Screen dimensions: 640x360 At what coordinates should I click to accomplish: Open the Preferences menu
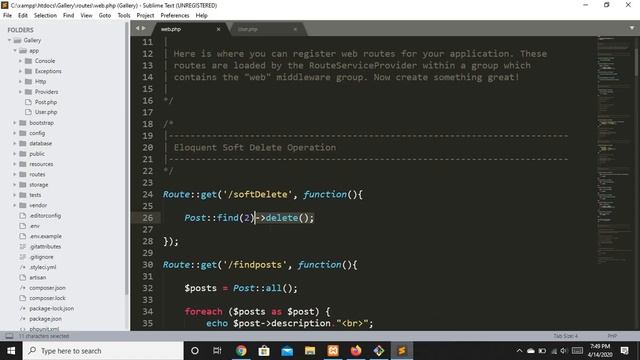click(175, 15)
